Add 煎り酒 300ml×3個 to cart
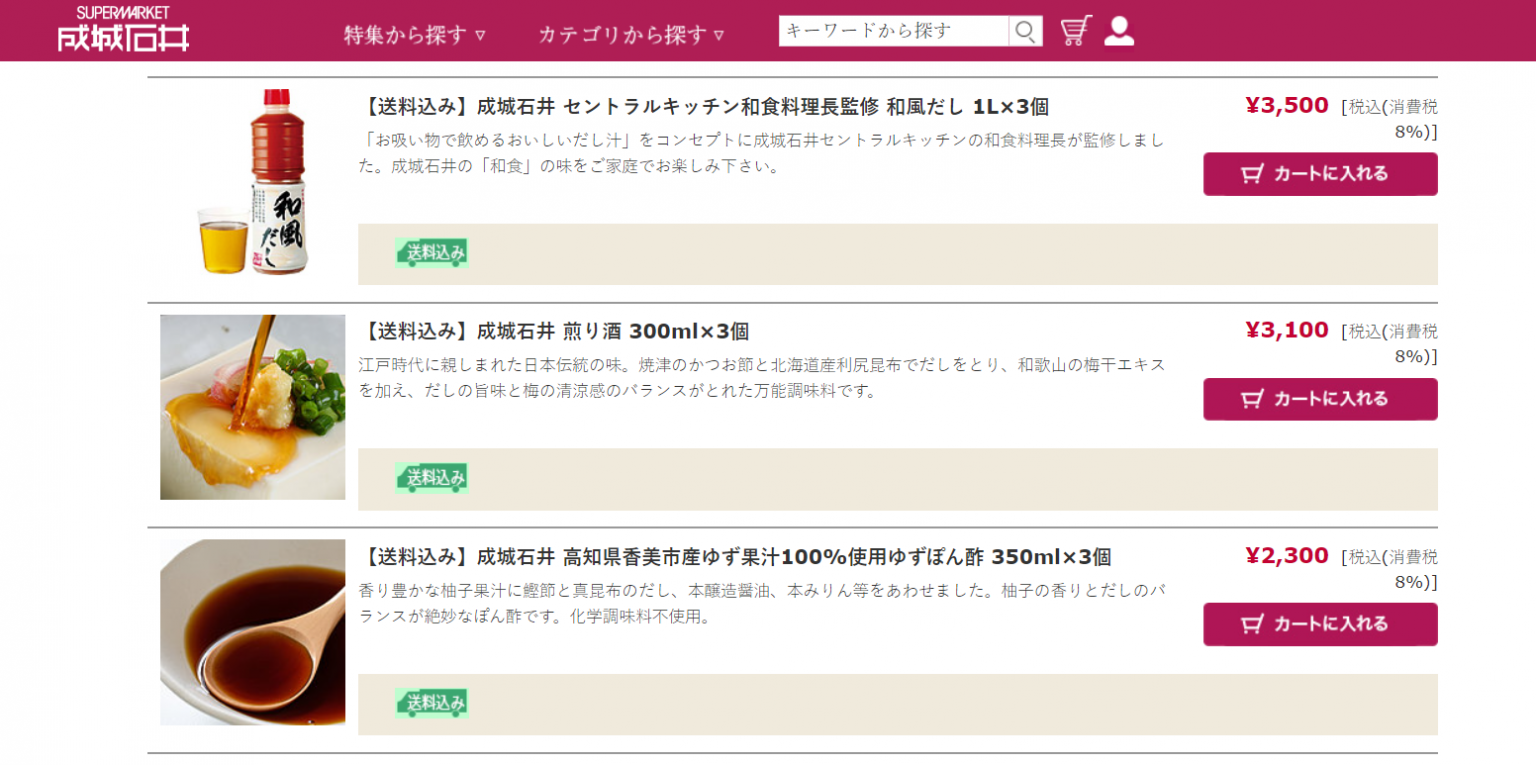Image resolution: width=1536 pixels, height=765 pixels. 1320,399
